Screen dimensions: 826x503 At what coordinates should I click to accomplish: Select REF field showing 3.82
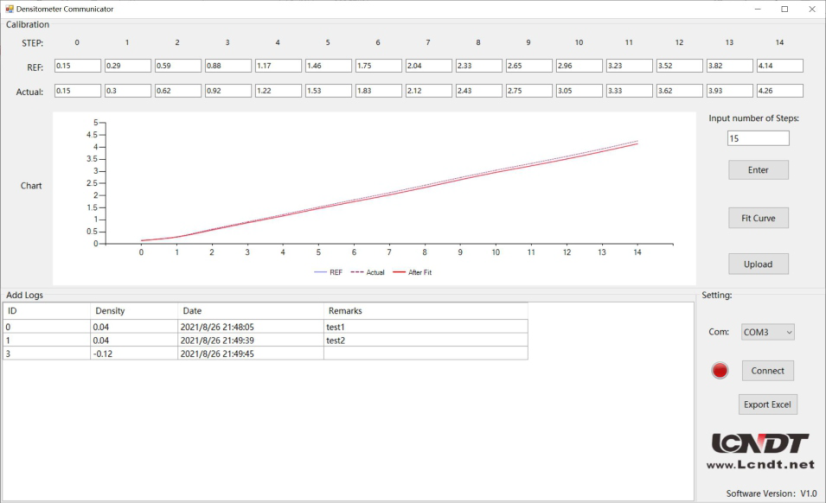pyautogui.click(x=730, y=66)
